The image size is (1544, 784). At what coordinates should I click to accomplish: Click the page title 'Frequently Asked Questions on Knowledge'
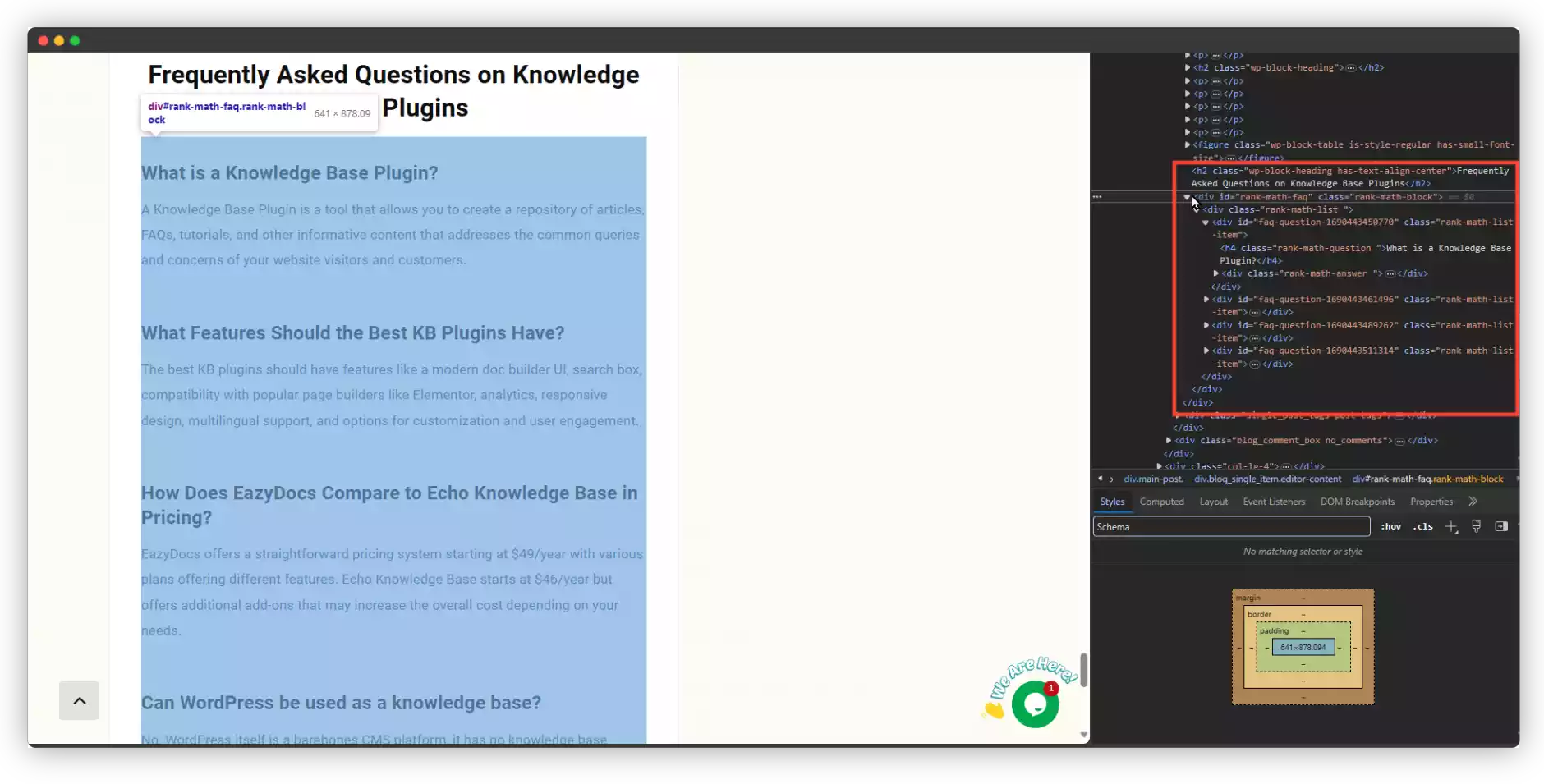click(x=393, y=75)
